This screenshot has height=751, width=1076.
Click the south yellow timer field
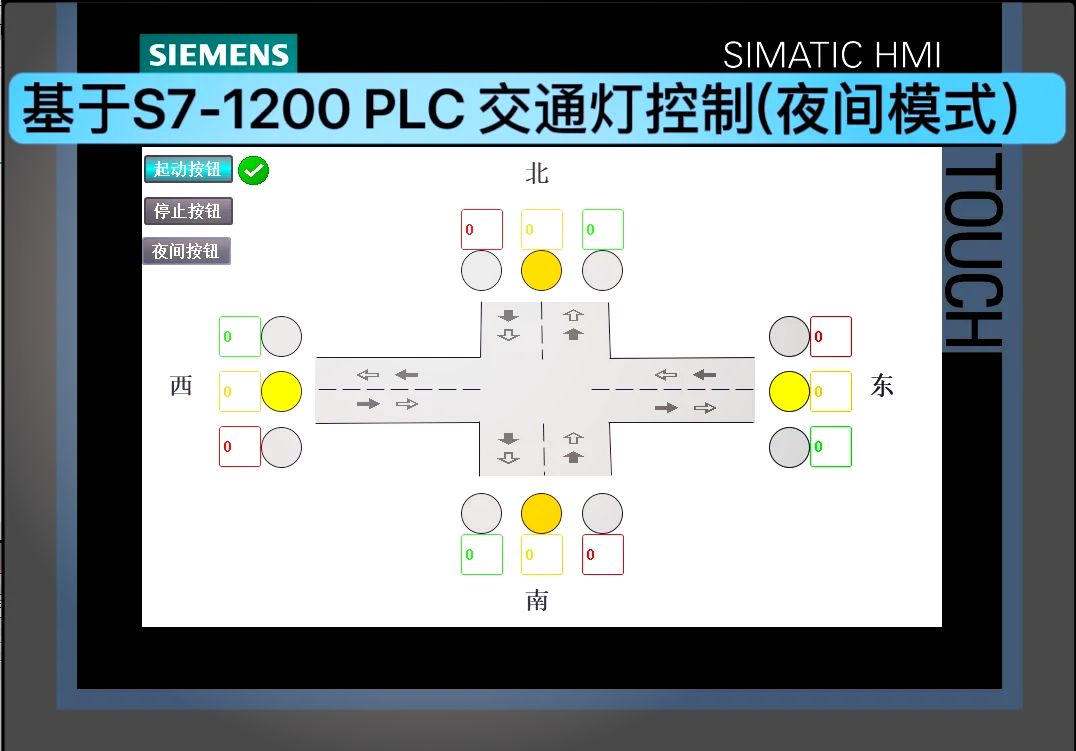pyautogui.click(x=542, y=555)
